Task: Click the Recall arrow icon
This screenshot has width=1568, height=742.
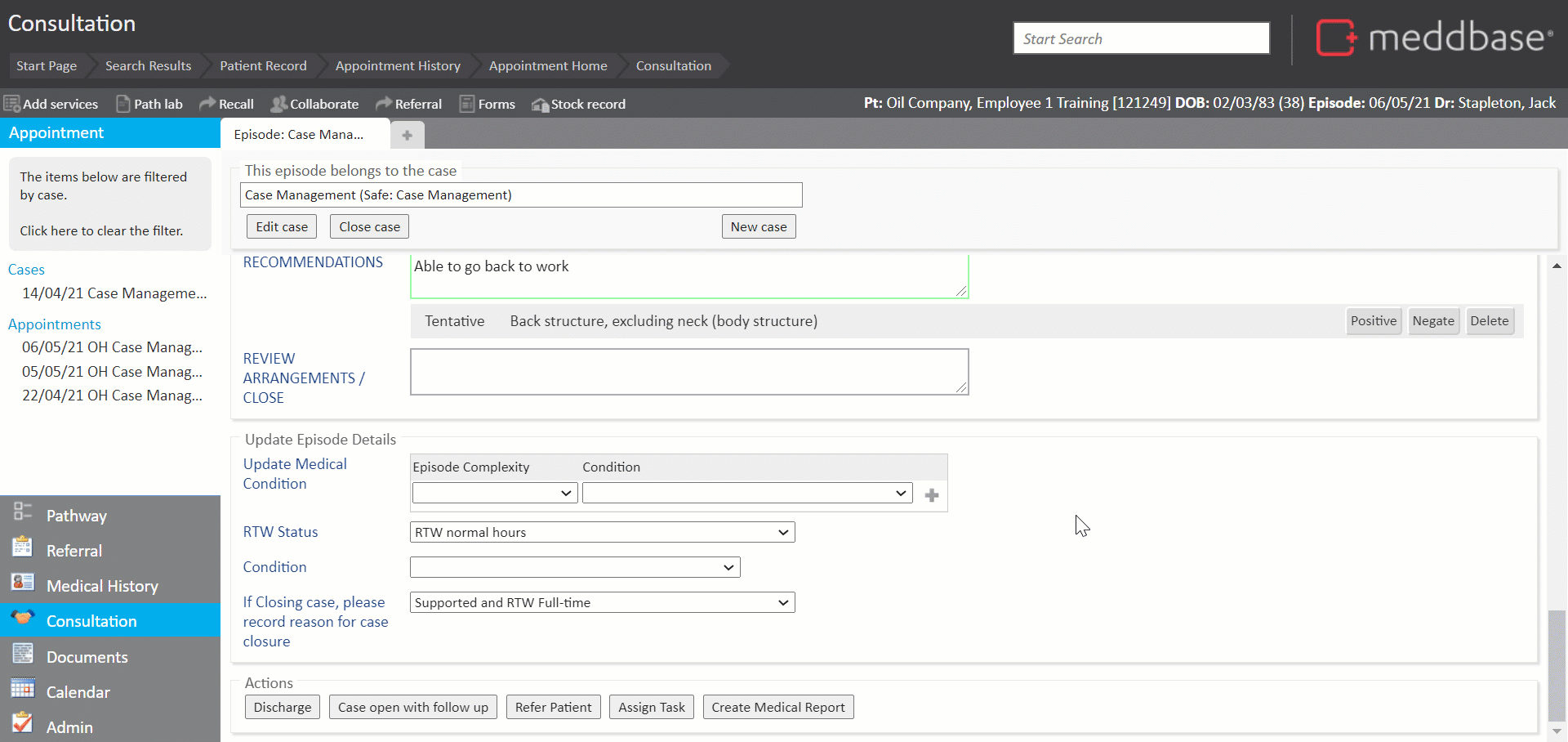Action: click(207, 103)
